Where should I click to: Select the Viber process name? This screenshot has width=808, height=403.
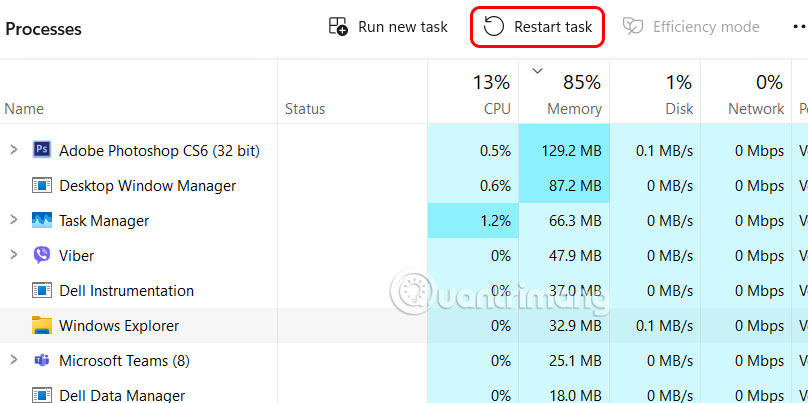pyautogui.click(x=77, y=256)
